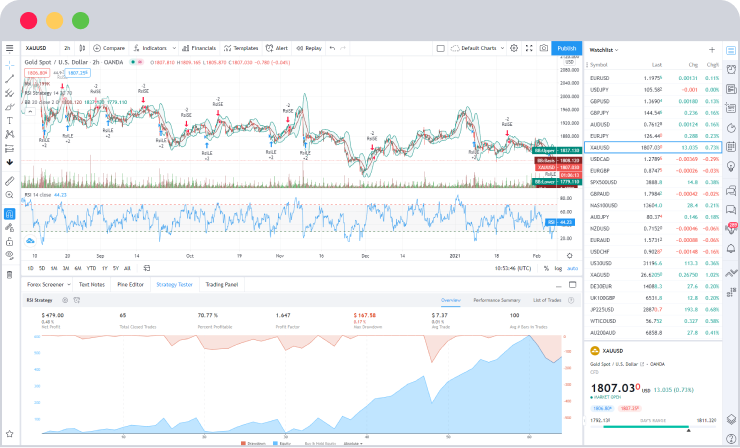Open the Indicators menu
This screenshot has width=740, height=448.
[152, 48]
